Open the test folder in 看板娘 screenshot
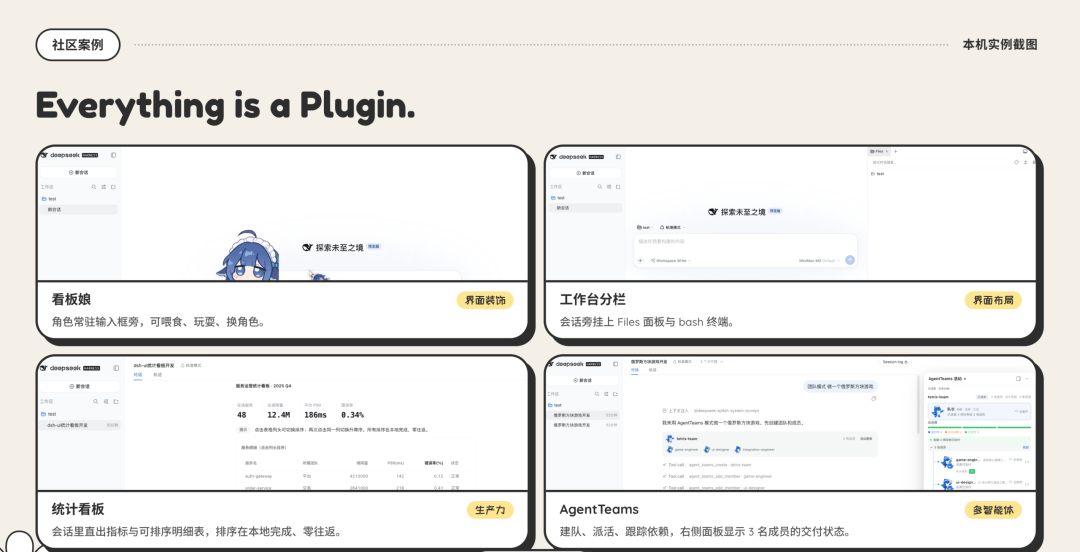Image resolution: width=1080 pixels, height=552 pixels. click(x=49, y=198)
